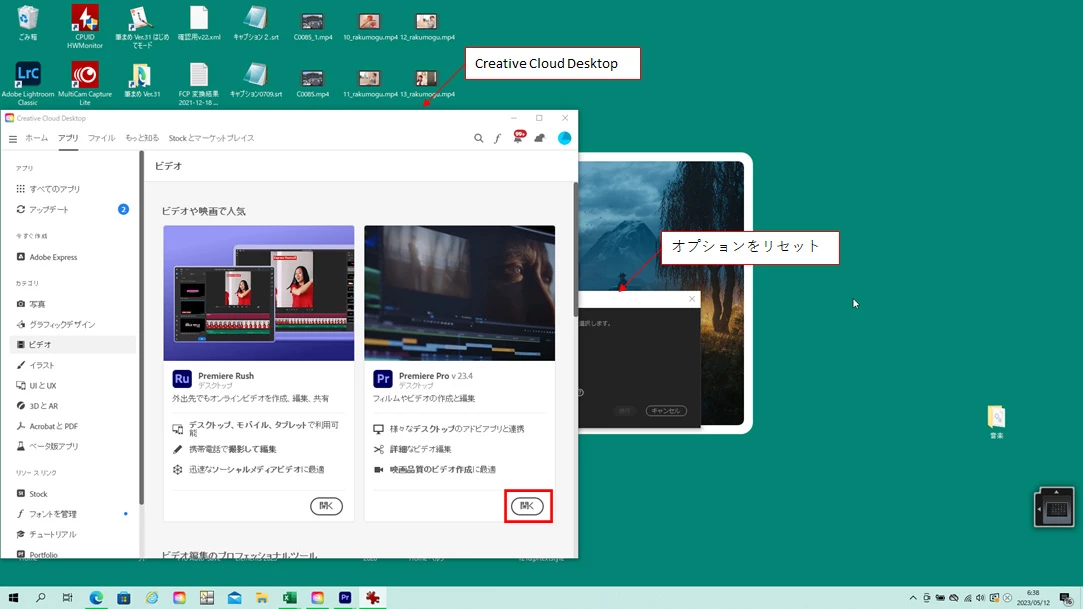Switch to the ファイル tab
1083x609 pixels.
[101, 138]
